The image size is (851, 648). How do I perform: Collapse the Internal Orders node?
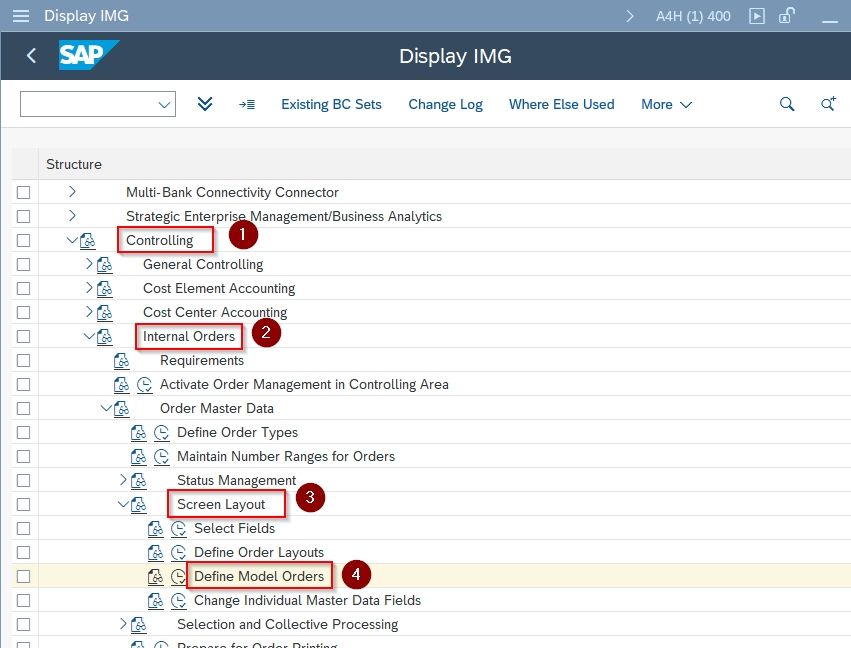point(90,336)
